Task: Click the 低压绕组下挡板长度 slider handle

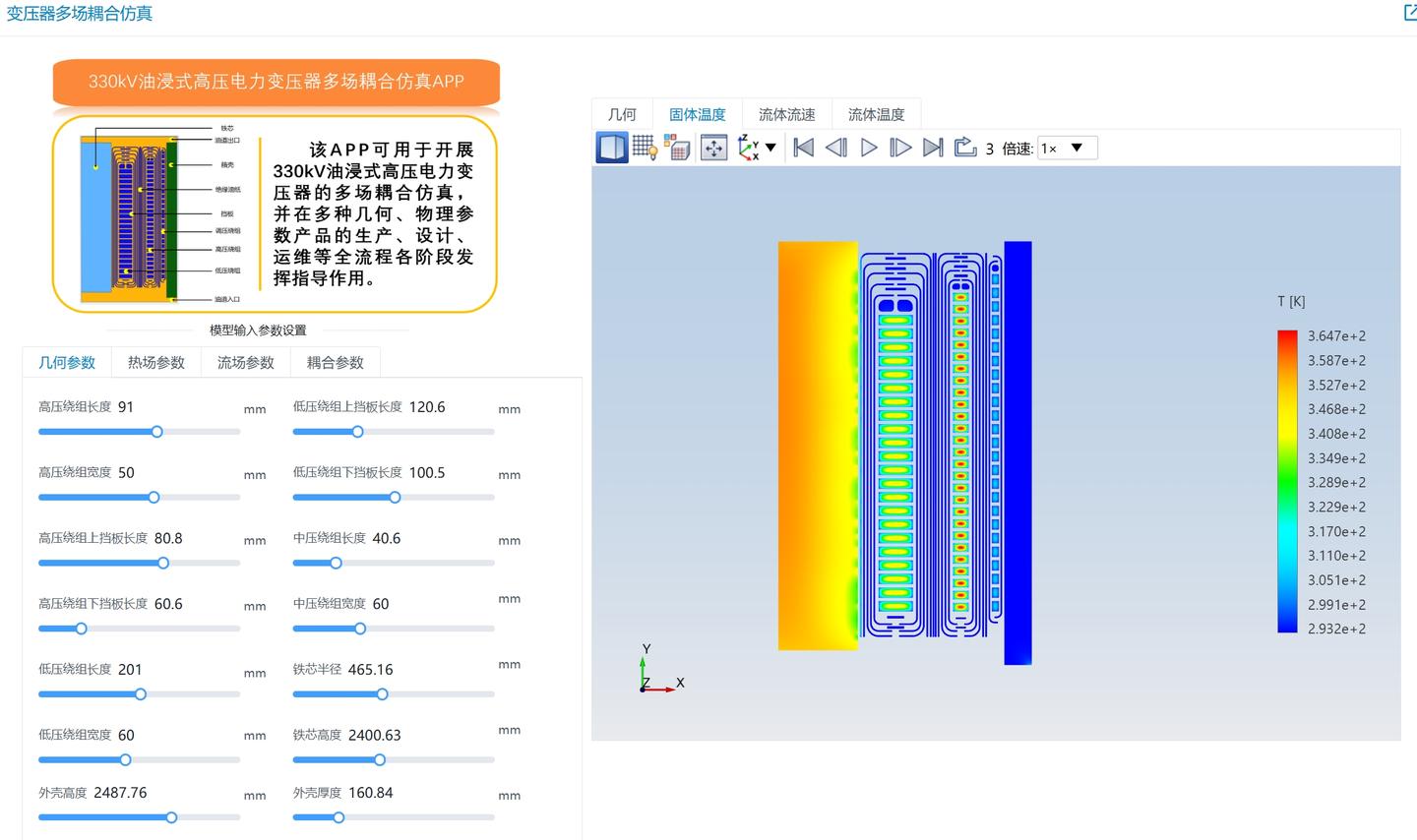Action: coord(395,498)
